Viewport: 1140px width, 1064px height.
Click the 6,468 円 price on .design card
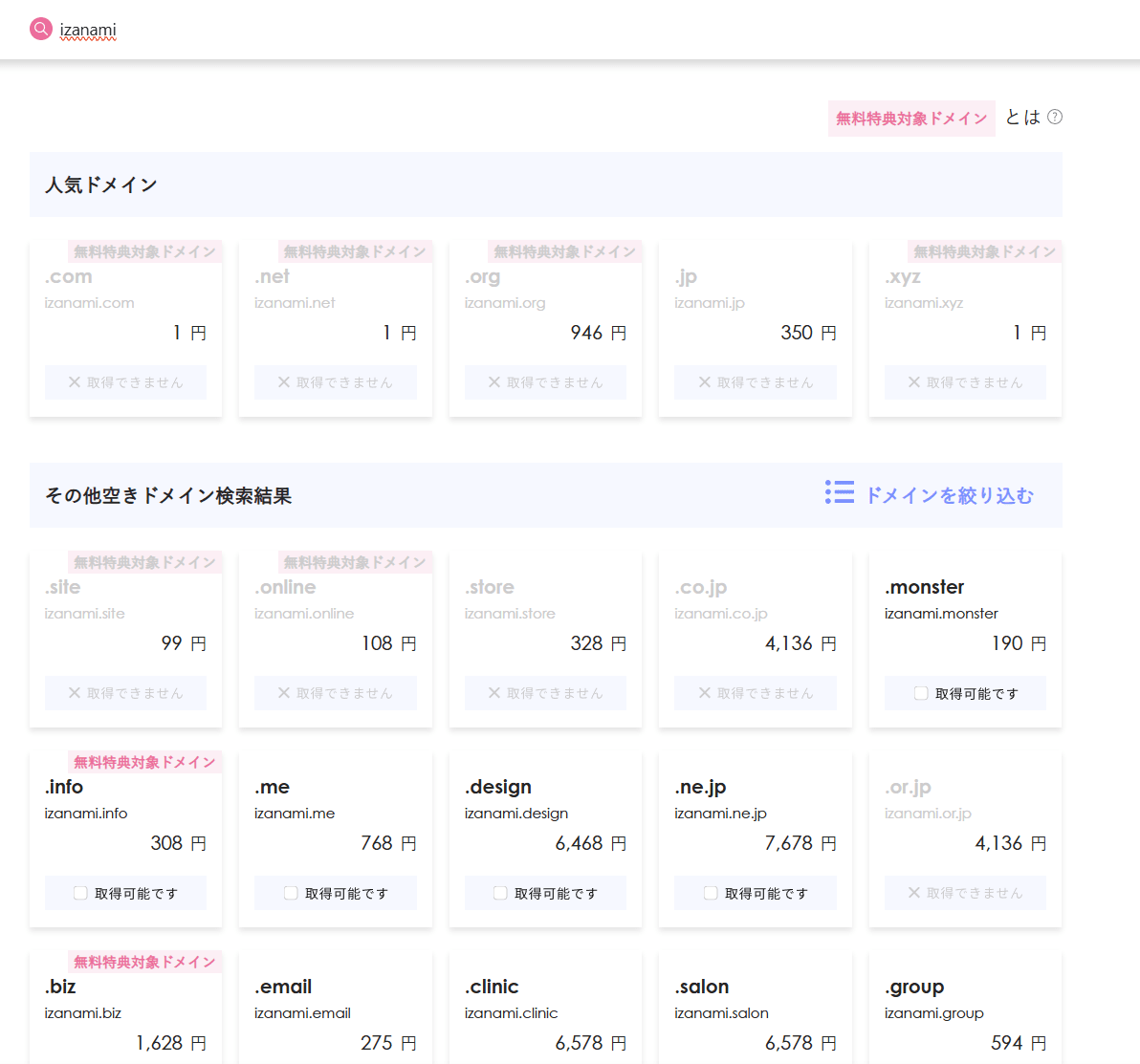590,843
